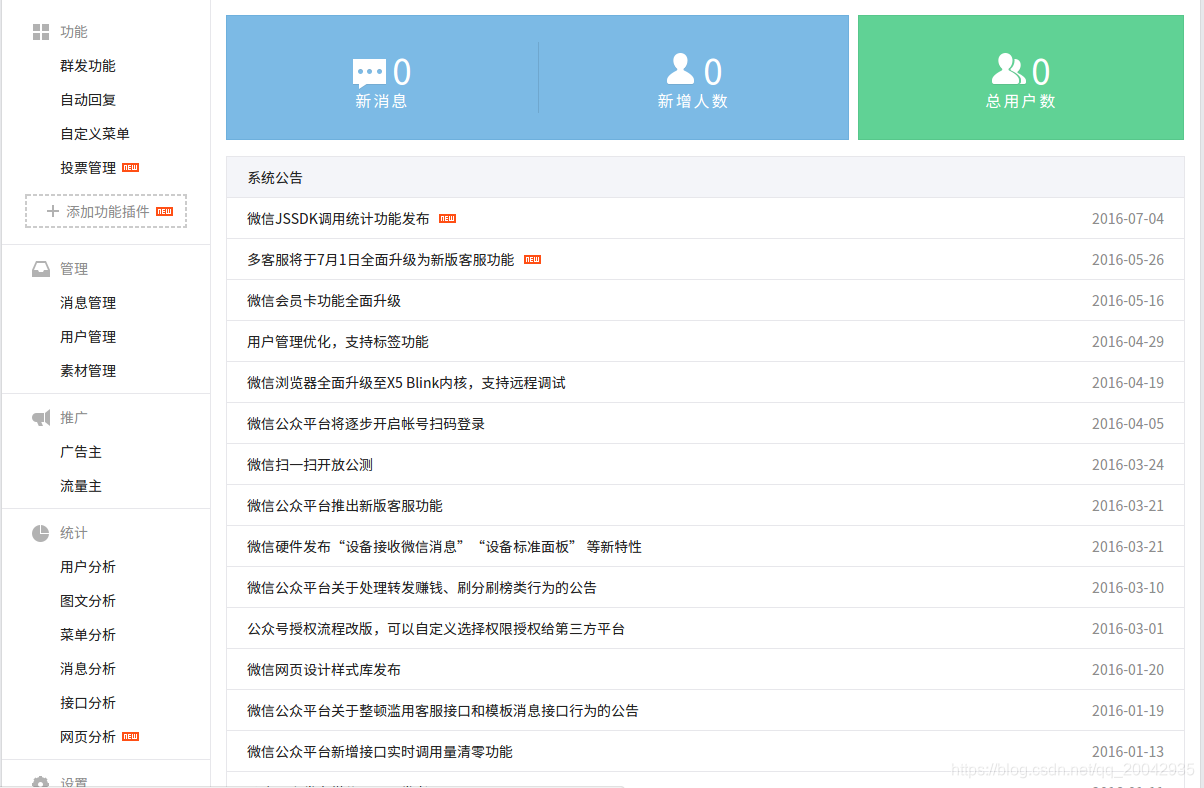Viewport: 1204px width, 788px height.
Task: Open 微信网页设计样式库发布 announcement
Action: click(324, 670)
